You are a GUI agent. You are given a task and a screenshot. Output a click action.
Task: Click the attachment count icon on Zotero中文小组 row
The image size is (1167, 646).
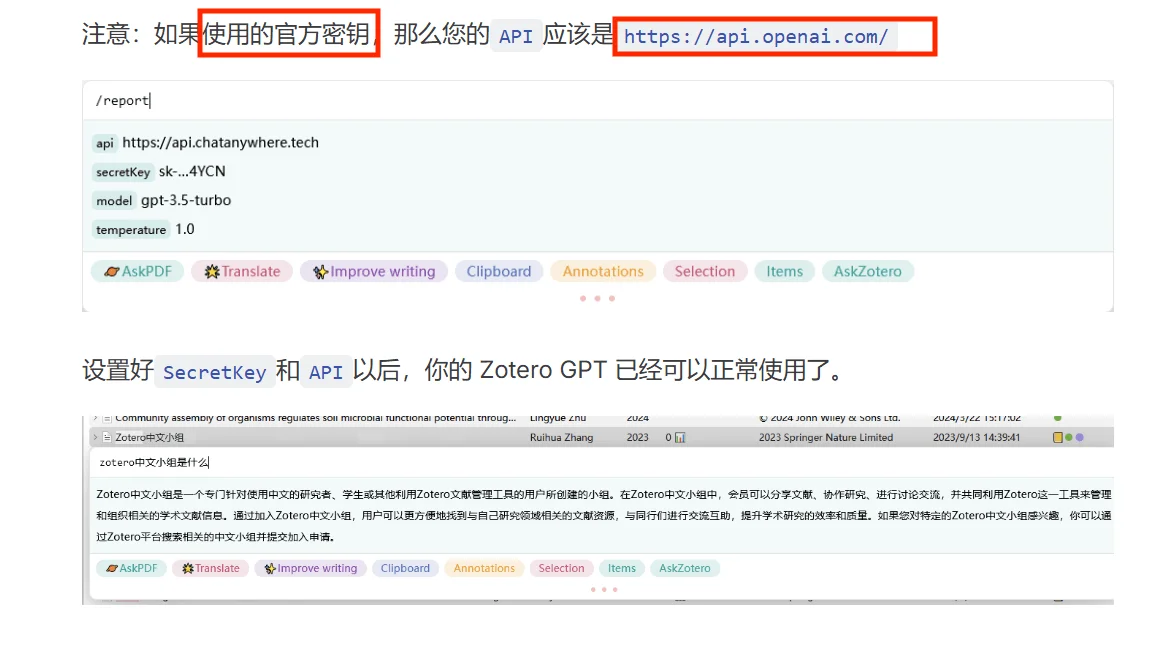tap(680, 437)
